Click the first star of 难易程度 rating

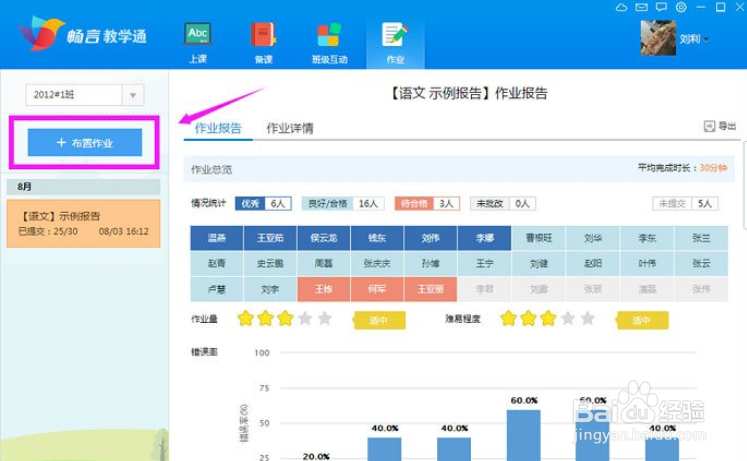[x=508, y=318]
